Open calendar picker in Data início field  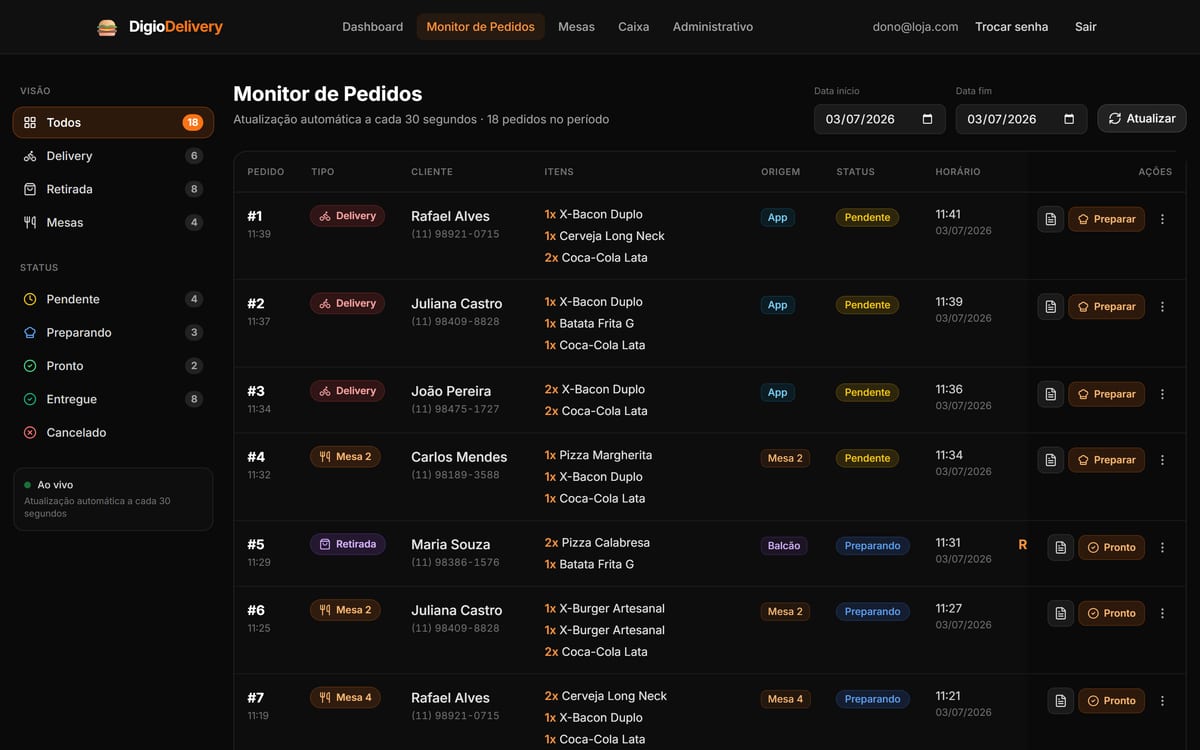[x=927, y=119]
